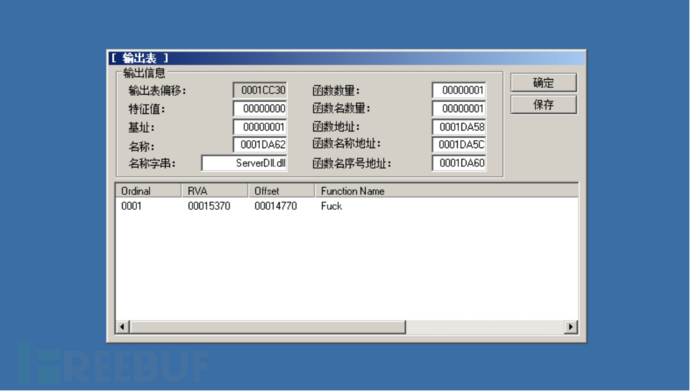Sort by the RVA column header
The image size is (690, 391).
(x=215, y=191)
